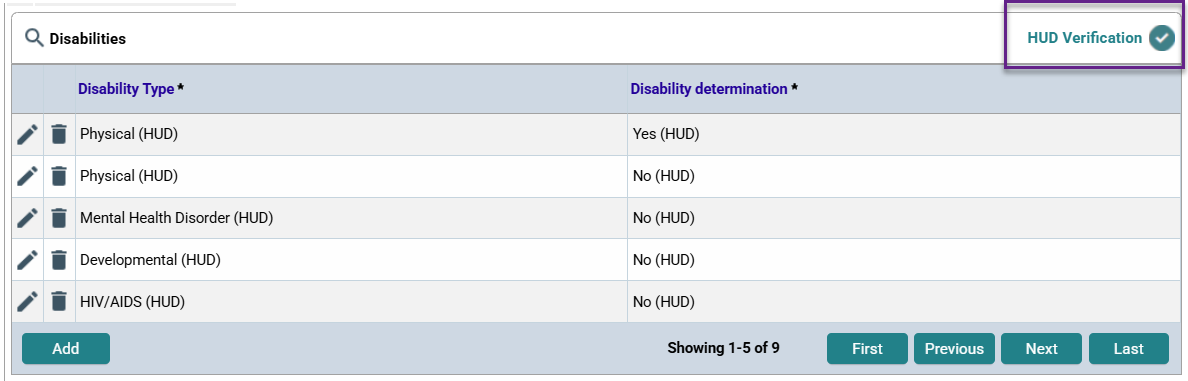Sort by Disability Type column header
The image size is (1188, 381).
click(127, 89)
